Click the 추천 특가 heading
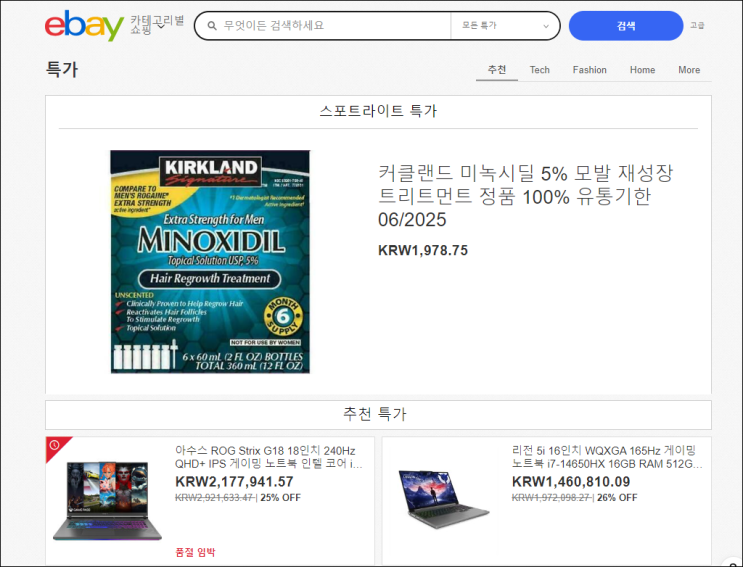The height and width of the screenshot is (567, 743). click(x=374, y=414)
